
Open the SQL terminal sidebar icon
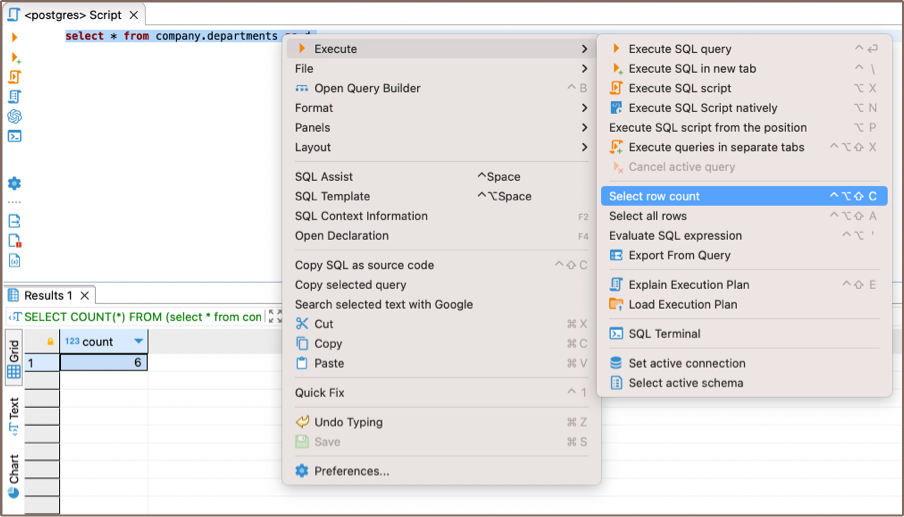point(14,136)
